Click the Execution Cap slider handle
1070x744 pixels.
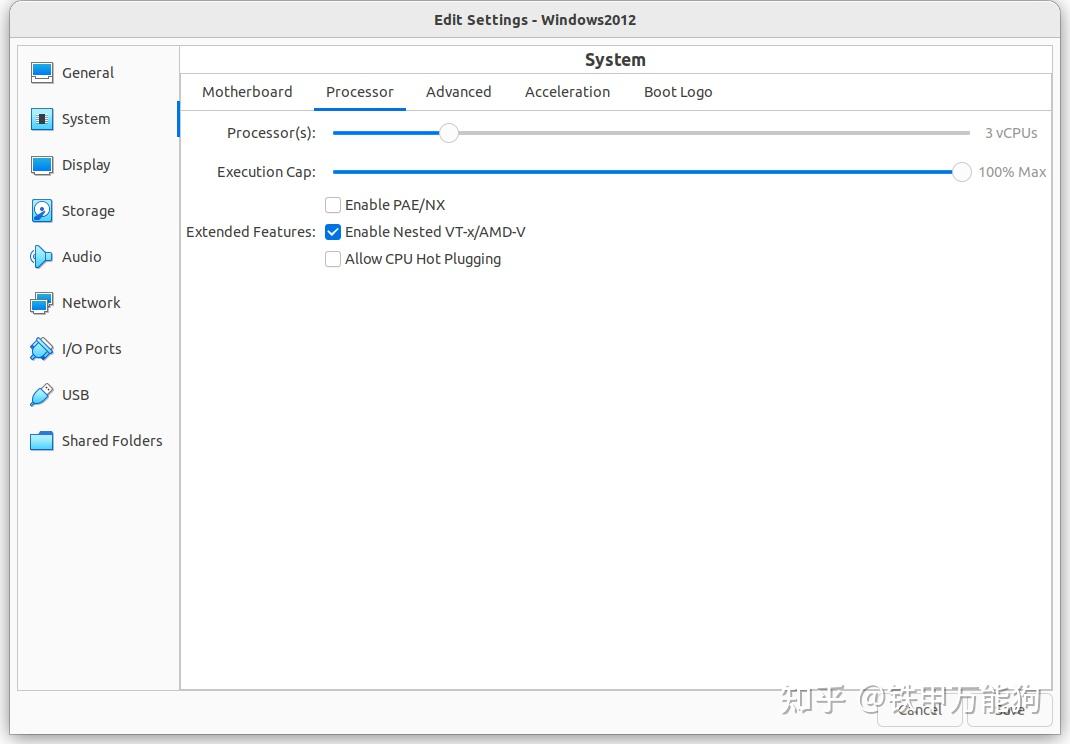click(x=961, y=172)
